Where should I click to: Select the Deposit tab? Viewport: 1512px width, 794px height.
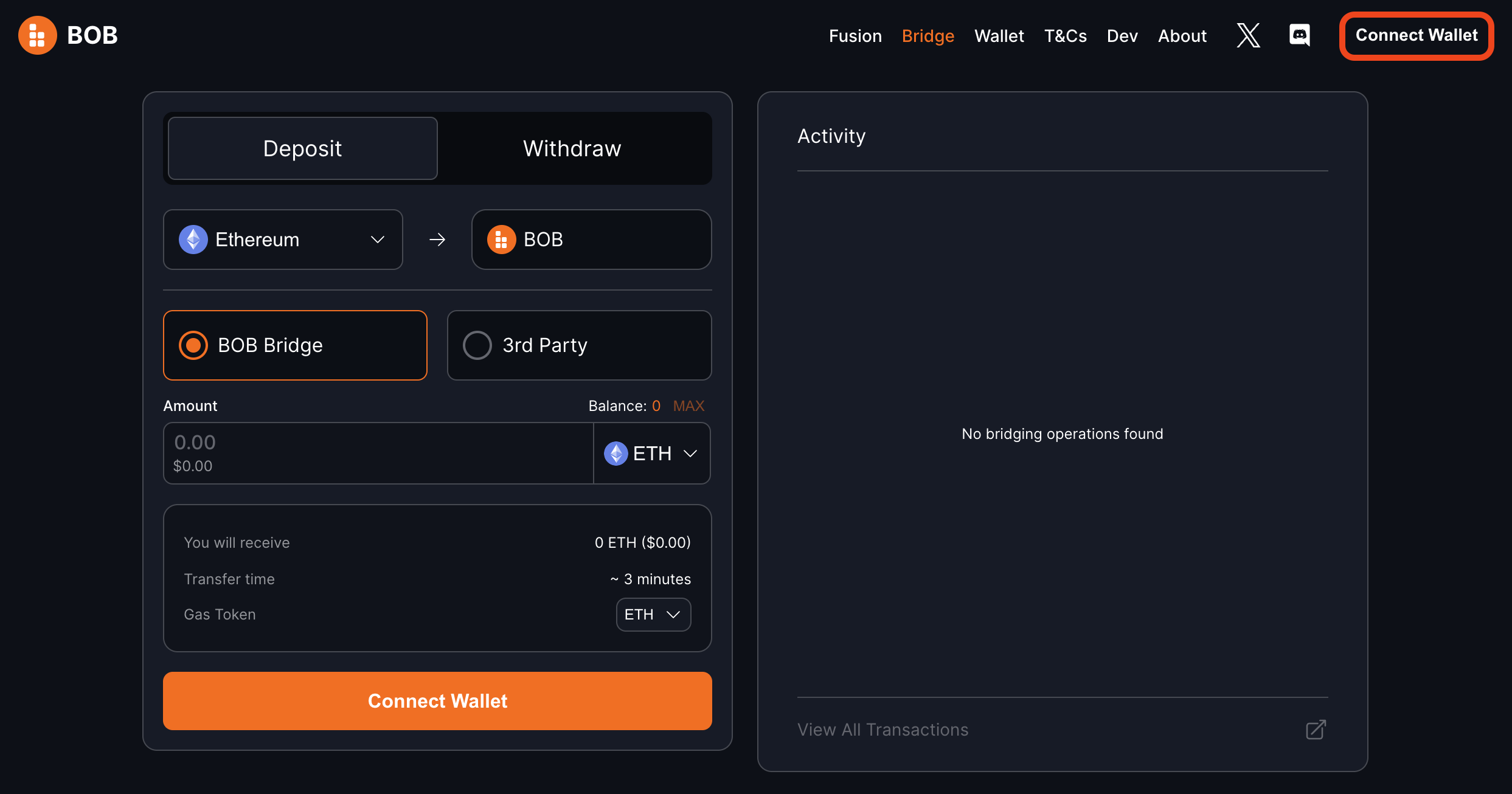click(x=300, y=148)
